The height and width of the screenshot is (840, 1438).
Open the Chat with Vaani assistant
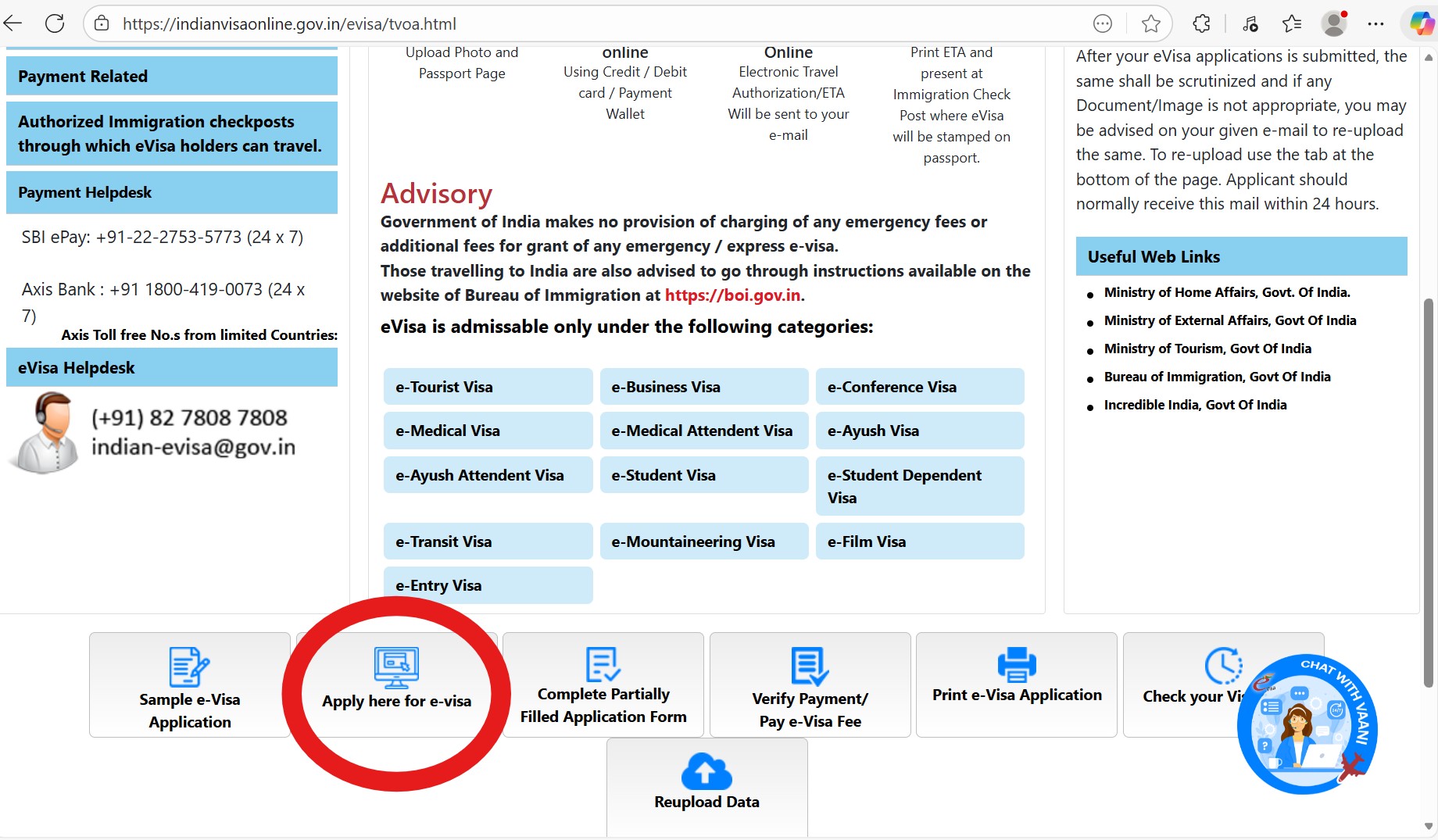(x=1307, y=724)
